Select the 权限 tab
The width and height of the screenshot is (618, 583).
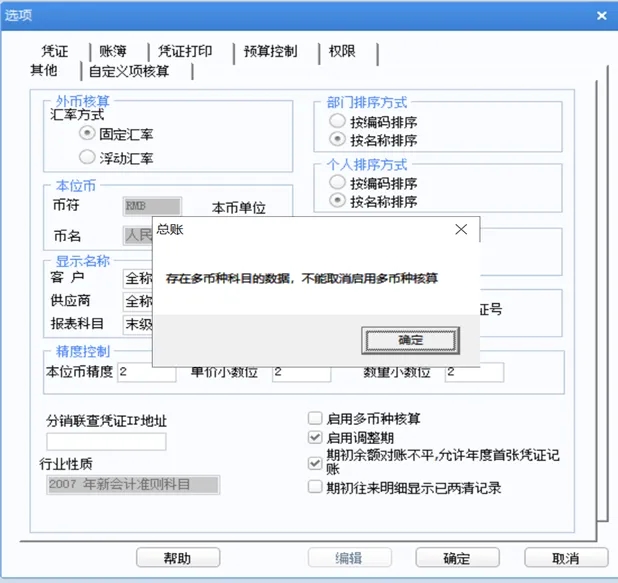point(342,51)
